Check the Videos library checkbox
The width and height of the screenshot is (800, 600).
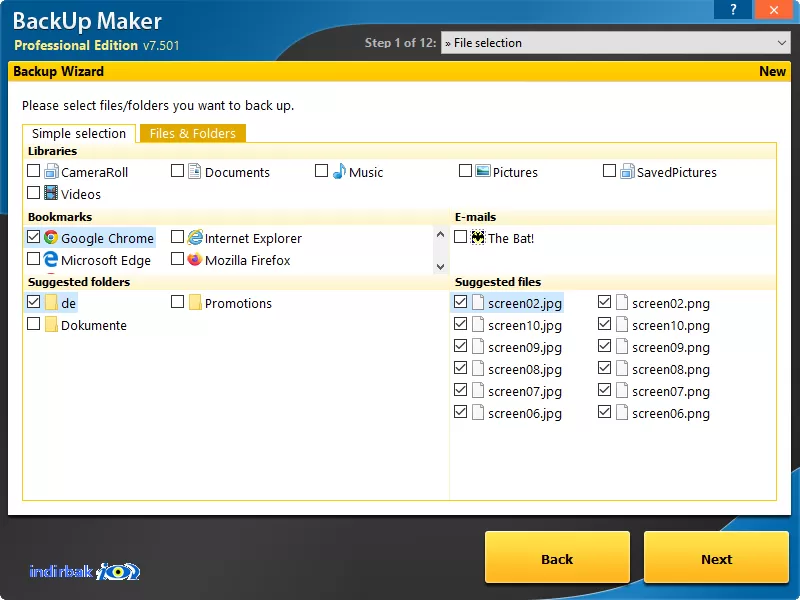click(33, 192)
